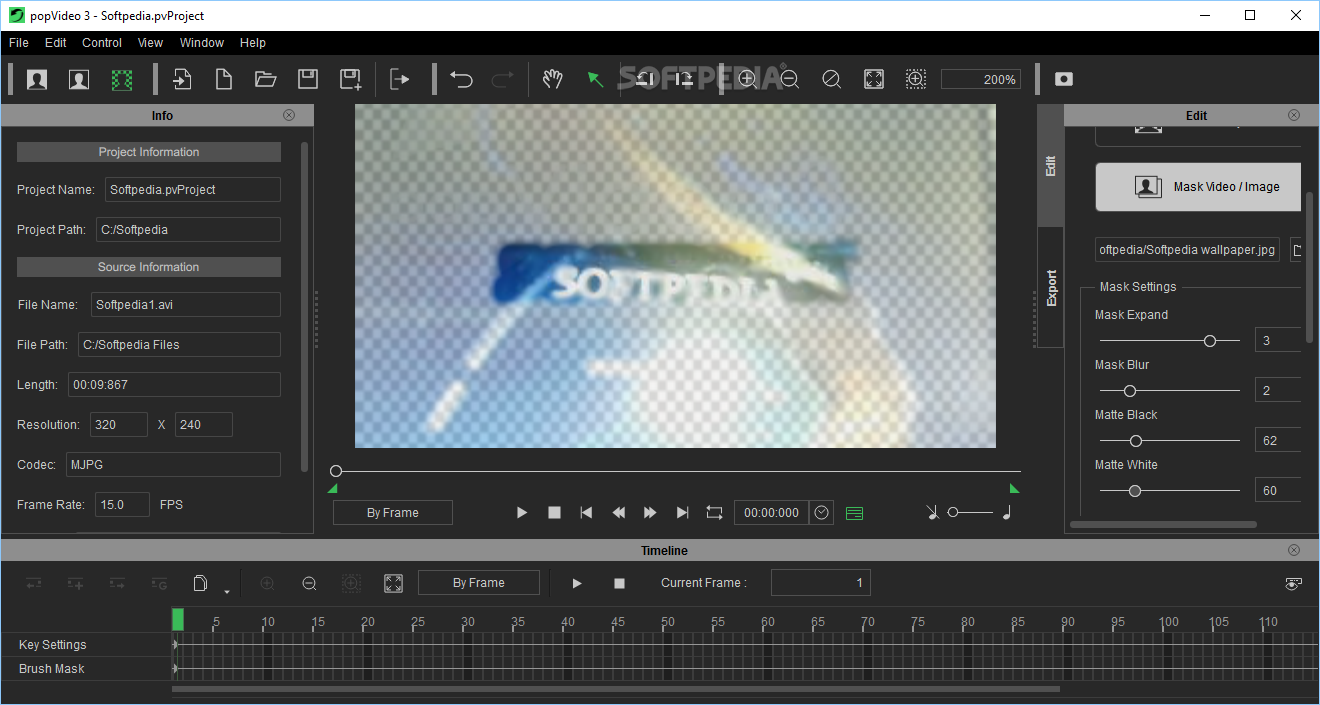Fit preview to window icon

point(873,79)
